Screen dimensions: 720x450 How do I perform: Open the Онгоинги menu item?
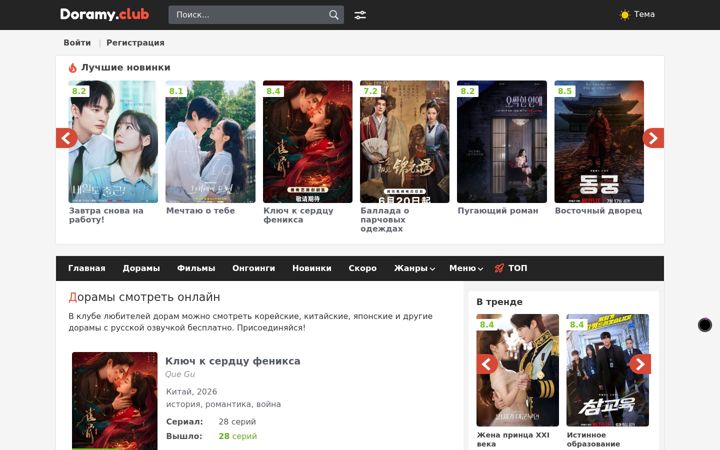pos(253,268)
